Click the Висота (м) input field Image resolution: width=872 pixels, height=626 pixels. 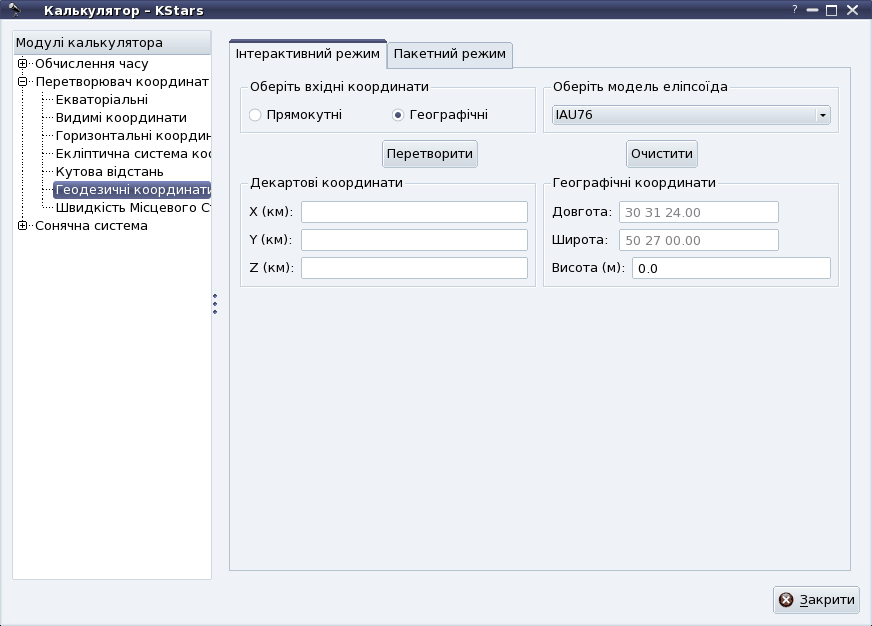coord(731,268)
